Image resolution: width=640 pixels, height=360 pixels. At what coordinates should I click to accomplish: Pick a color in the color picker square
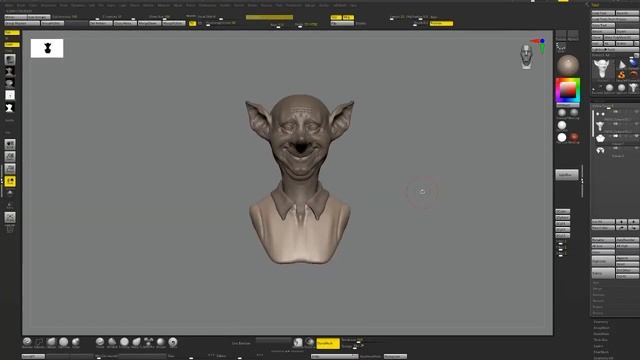click(x=567, y=90)
